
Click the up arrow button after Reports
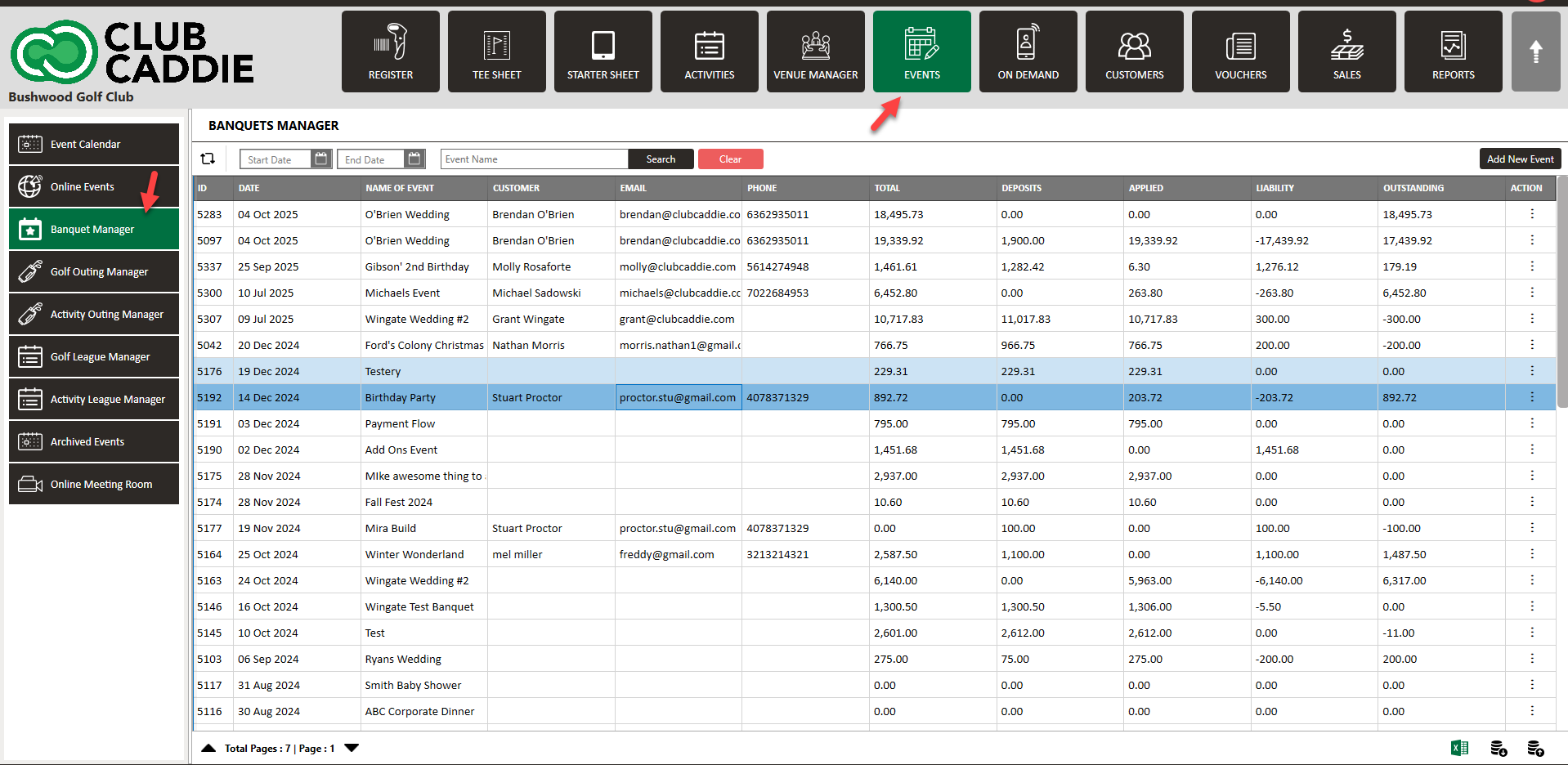pyautogui.click(x=1535, y=51)
